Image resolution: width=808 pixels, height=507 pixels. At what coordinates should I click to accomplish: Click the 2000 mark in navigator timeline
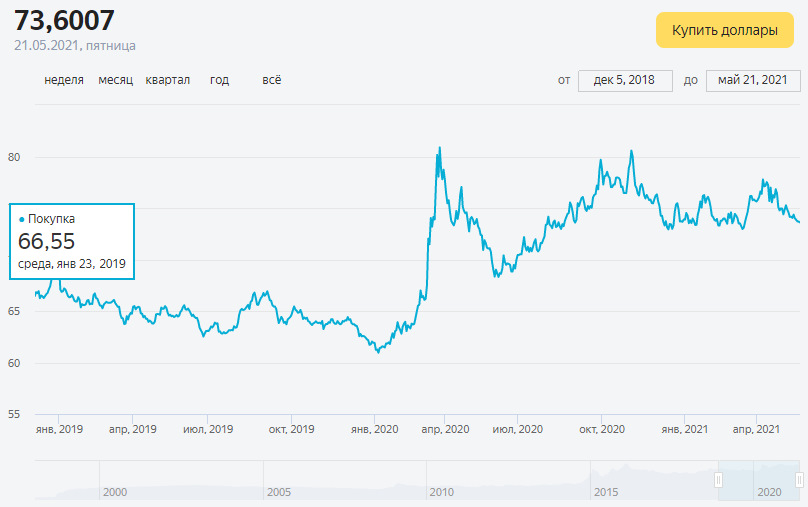point(114,493)
